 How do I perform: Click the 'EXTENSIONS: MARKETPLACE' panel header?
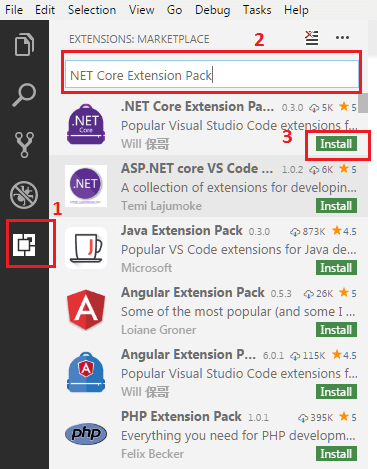pyautogui.click(x=139, y=39)
